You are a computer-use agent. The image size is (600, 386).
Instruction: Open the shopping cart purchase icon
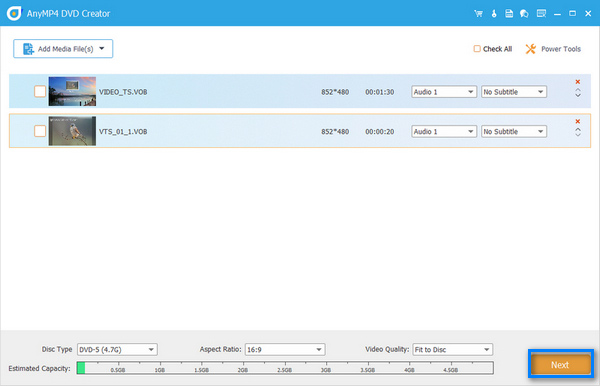[478, 14]
